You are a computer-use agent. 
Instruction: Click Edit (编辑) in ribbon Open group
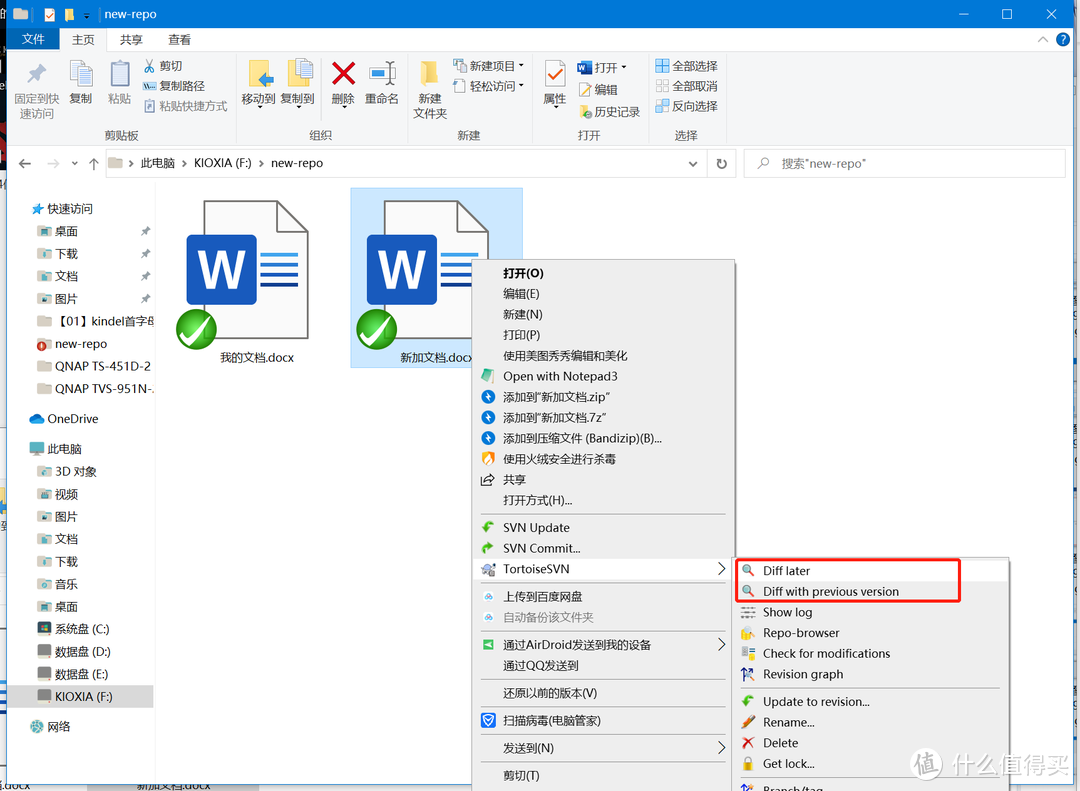598,89
